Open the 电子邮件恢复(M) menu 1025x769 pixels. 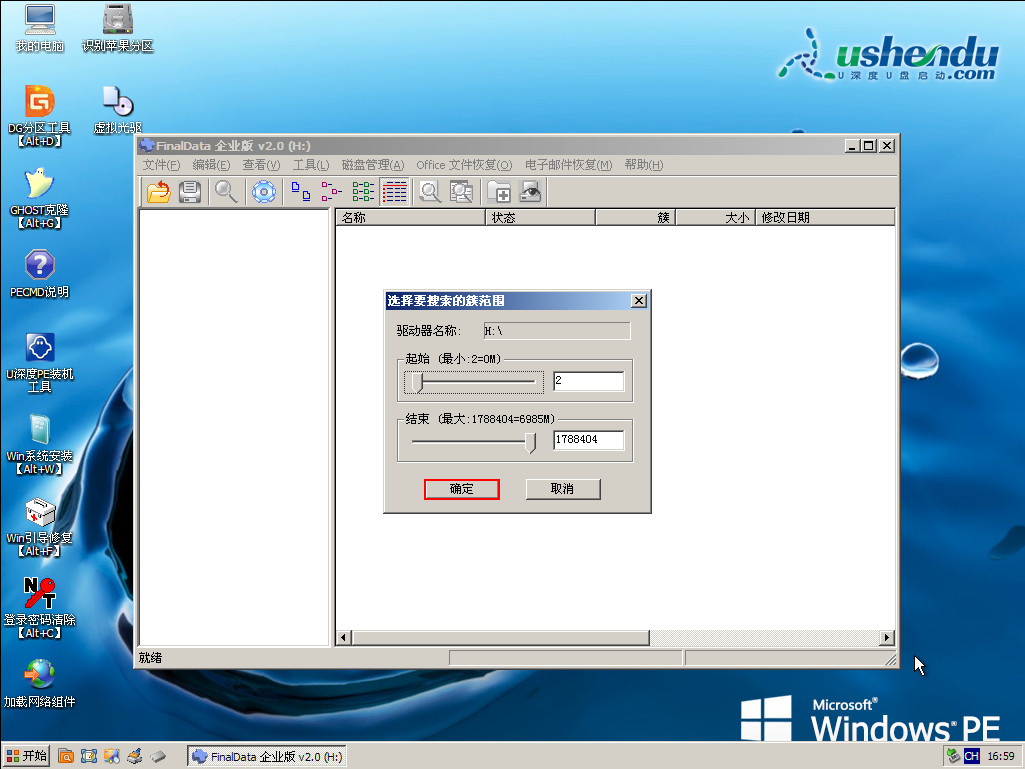569,165
